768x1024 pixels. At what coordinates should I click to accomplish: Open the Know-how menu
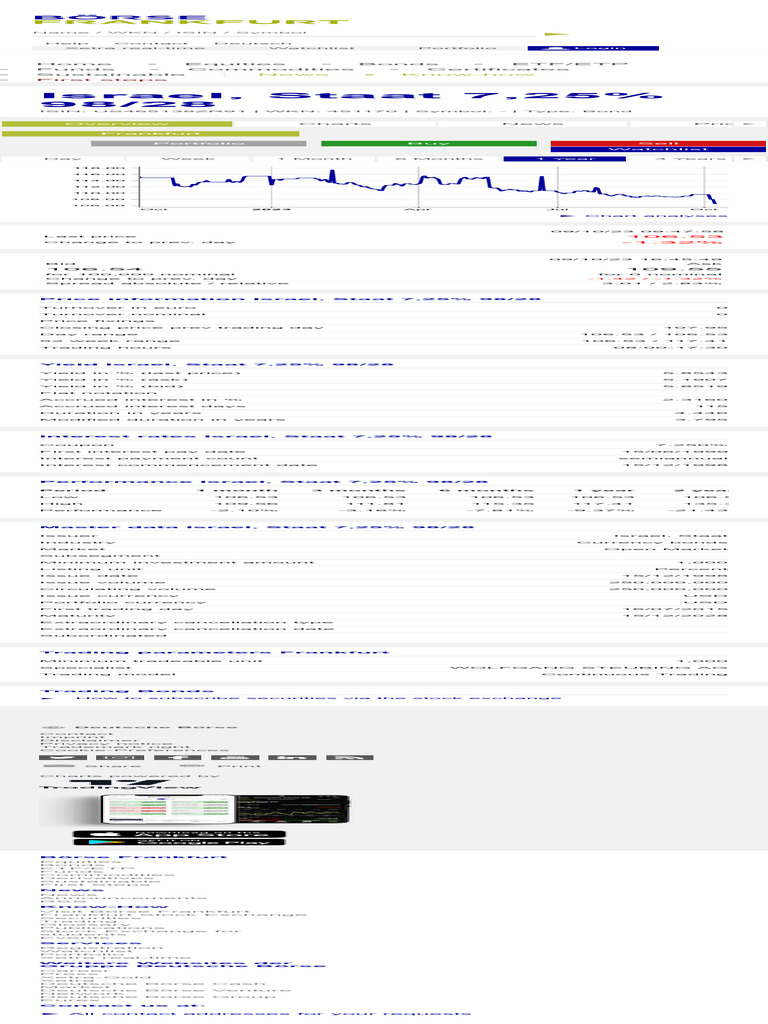pos(468,74)
